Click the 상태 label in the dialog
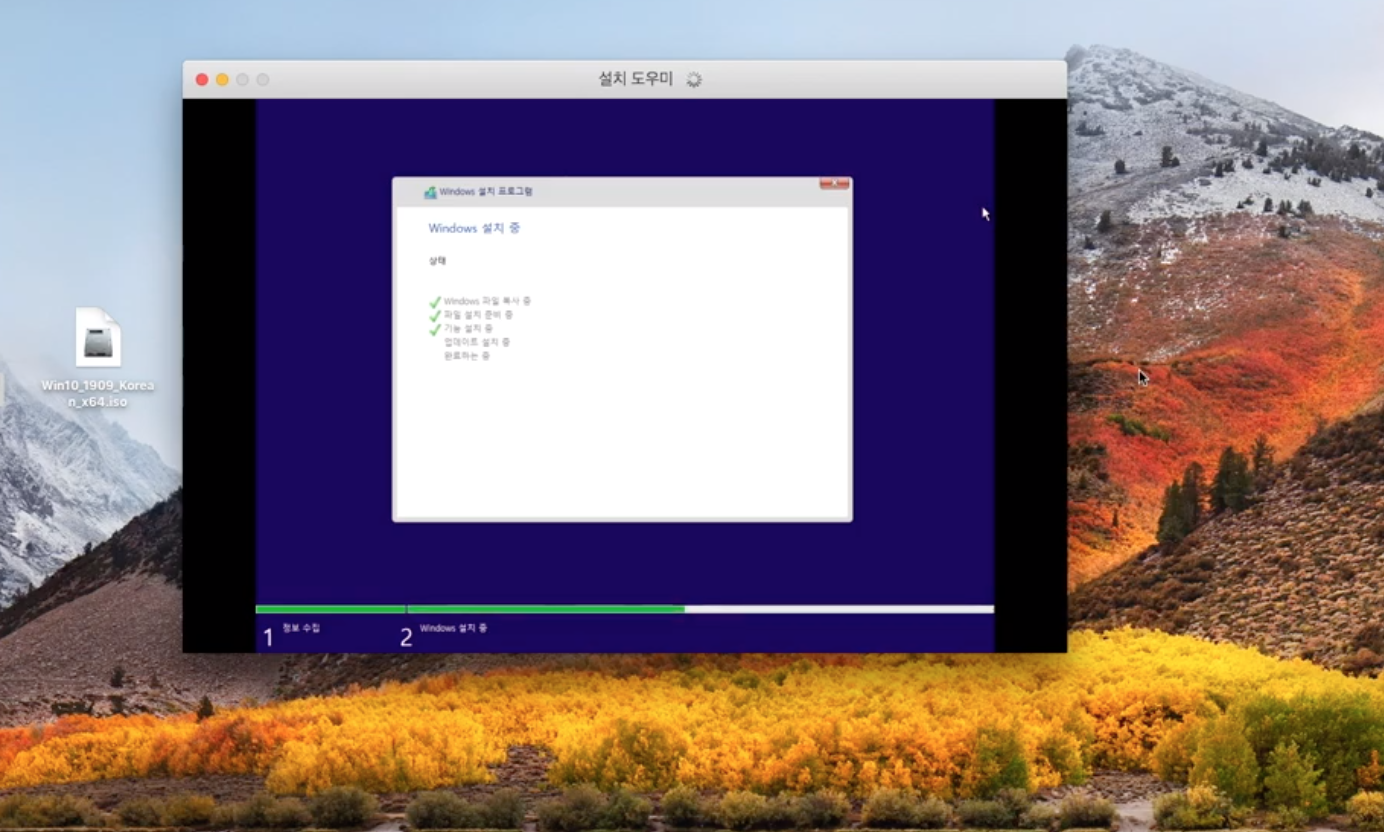The width and height of the screenshot is (1384, 832). coord(437,260)
